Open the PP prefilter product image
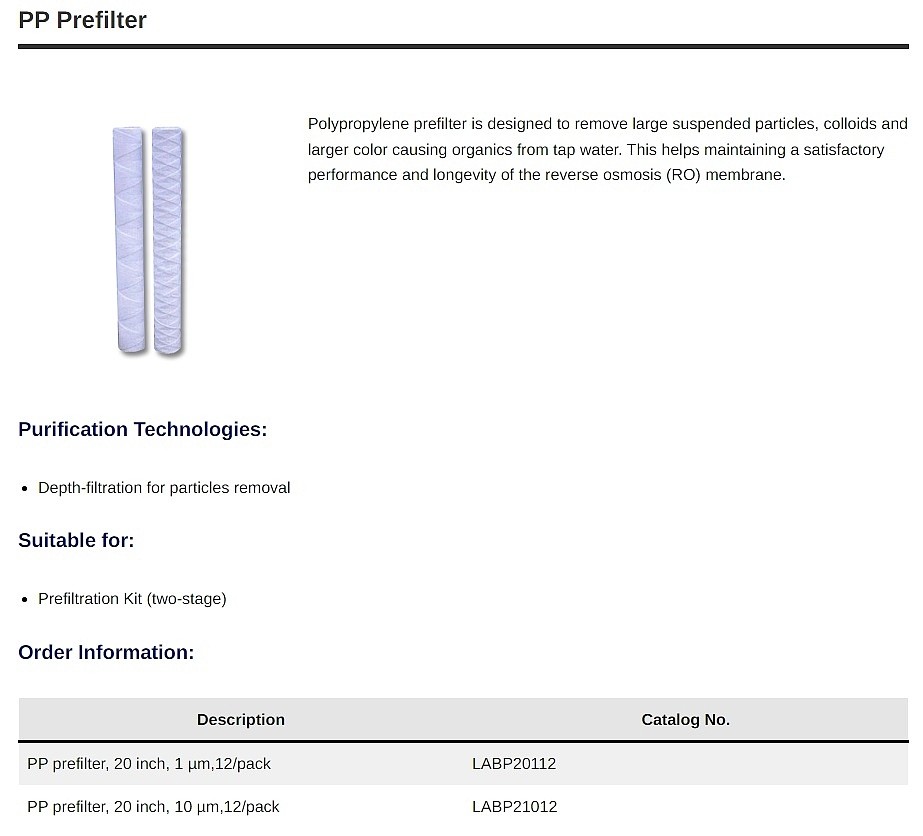The image size is (923, 836). [x=149, y=241]
